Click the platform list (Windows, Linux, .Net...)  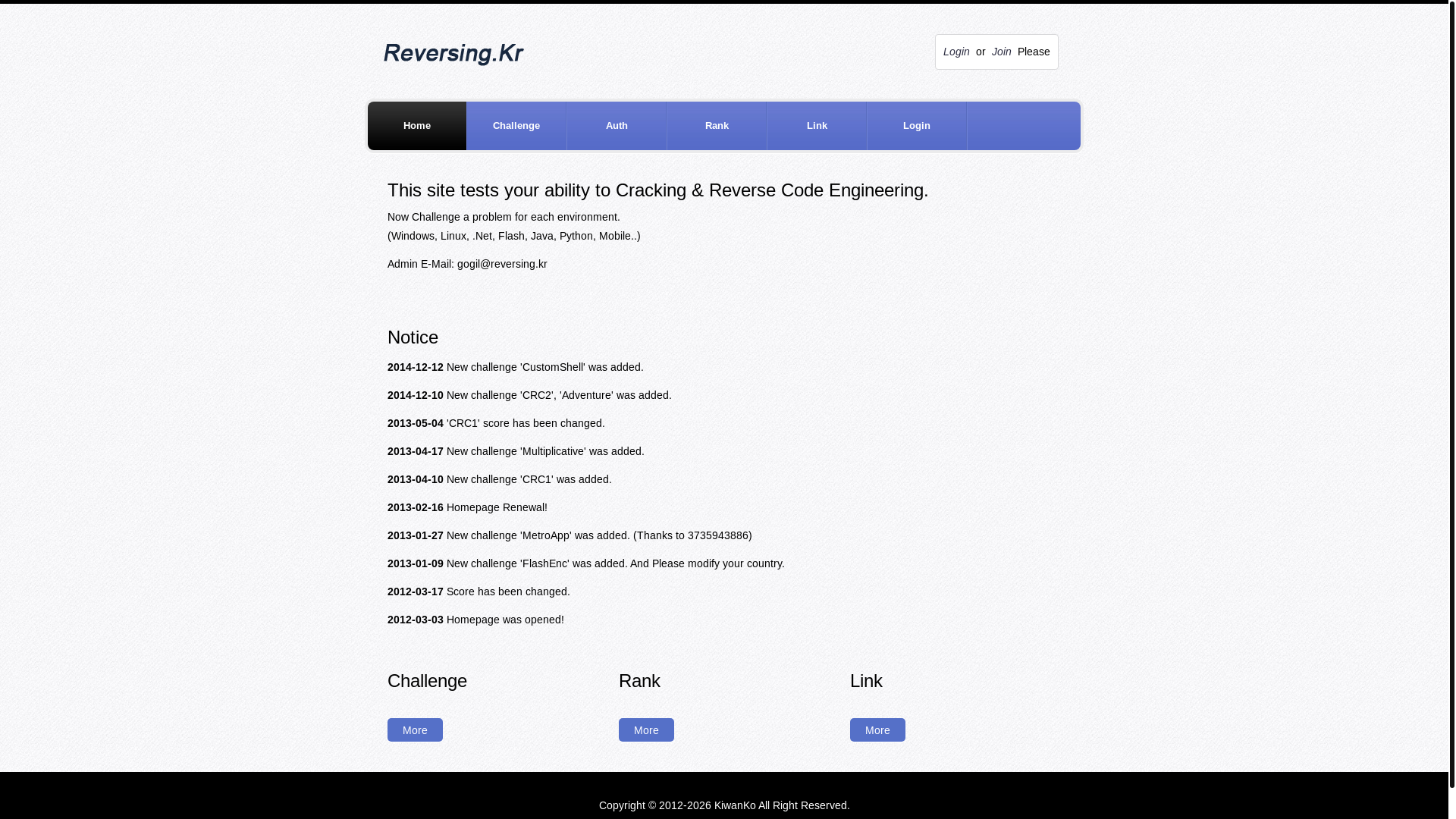[x=514, y=236]
